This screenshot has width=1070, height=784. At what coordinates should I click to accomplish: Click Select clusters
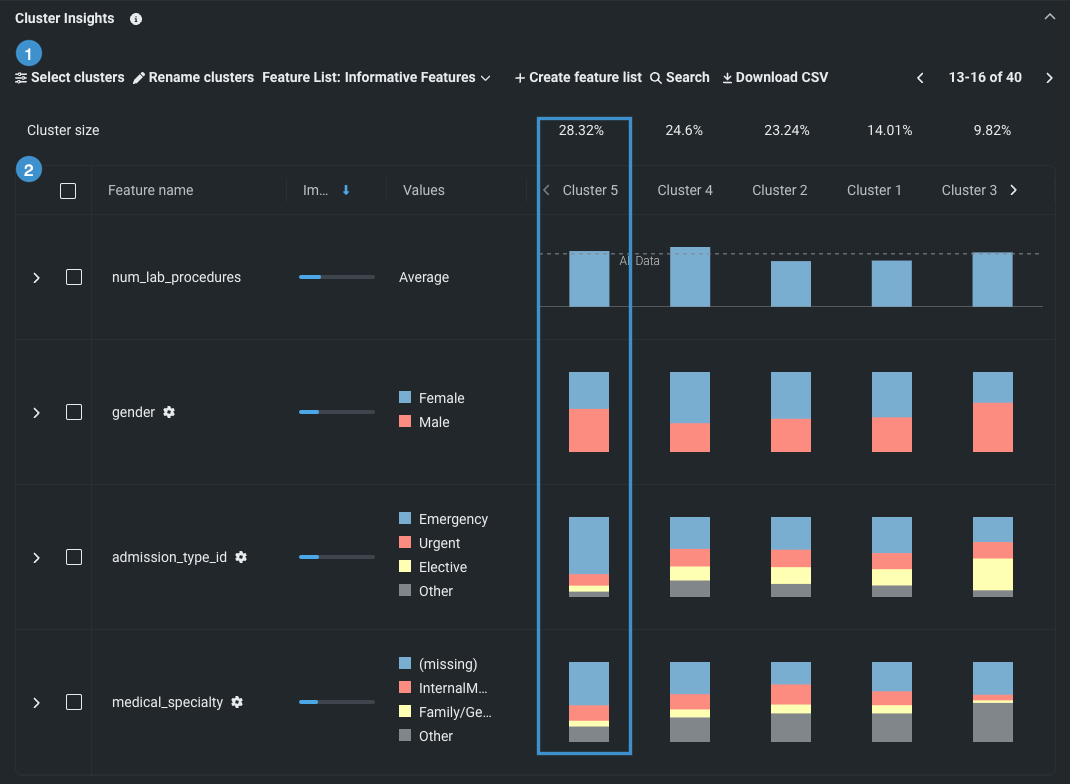click(x=70, y=78)
